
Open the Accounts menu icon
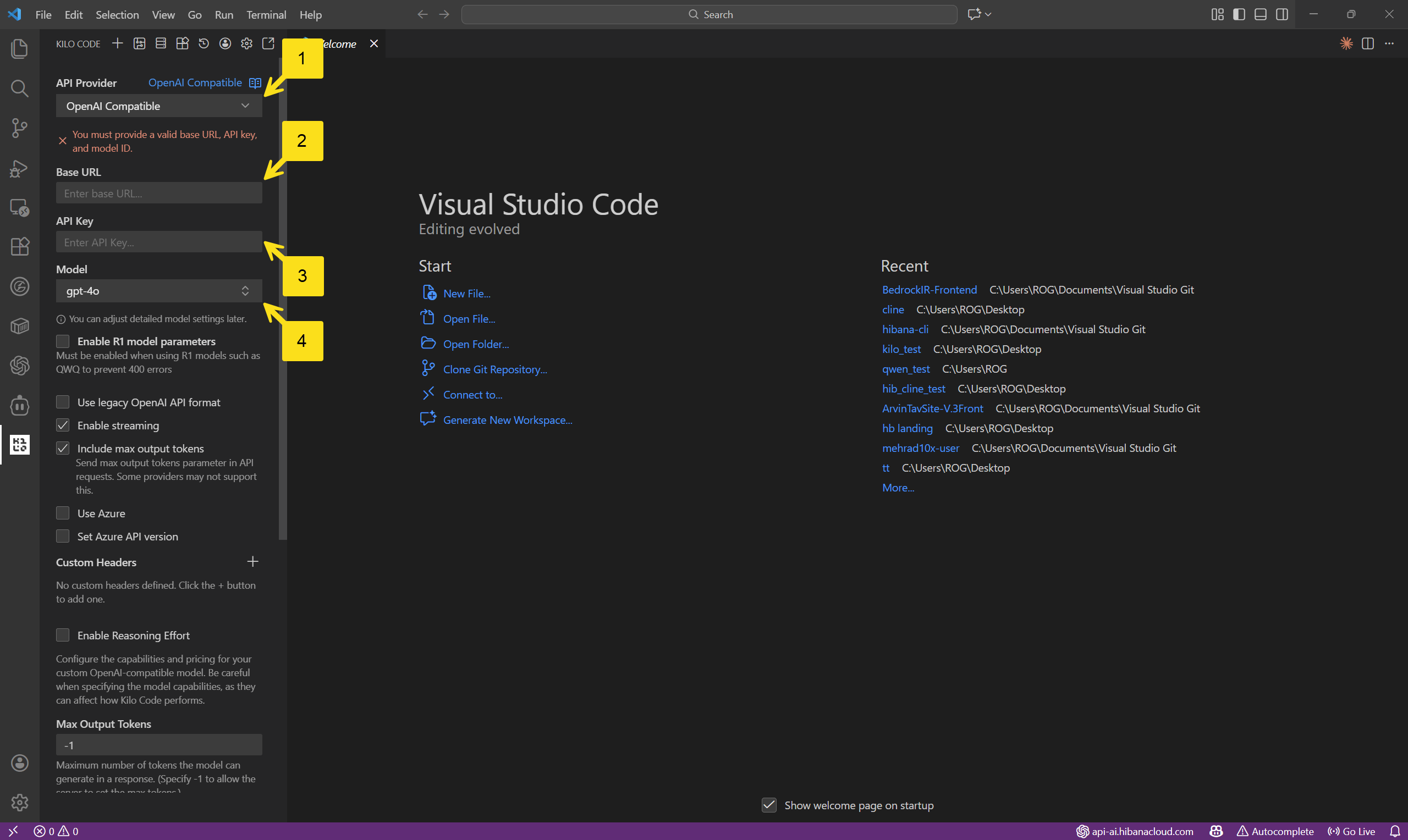click(20, 763)
